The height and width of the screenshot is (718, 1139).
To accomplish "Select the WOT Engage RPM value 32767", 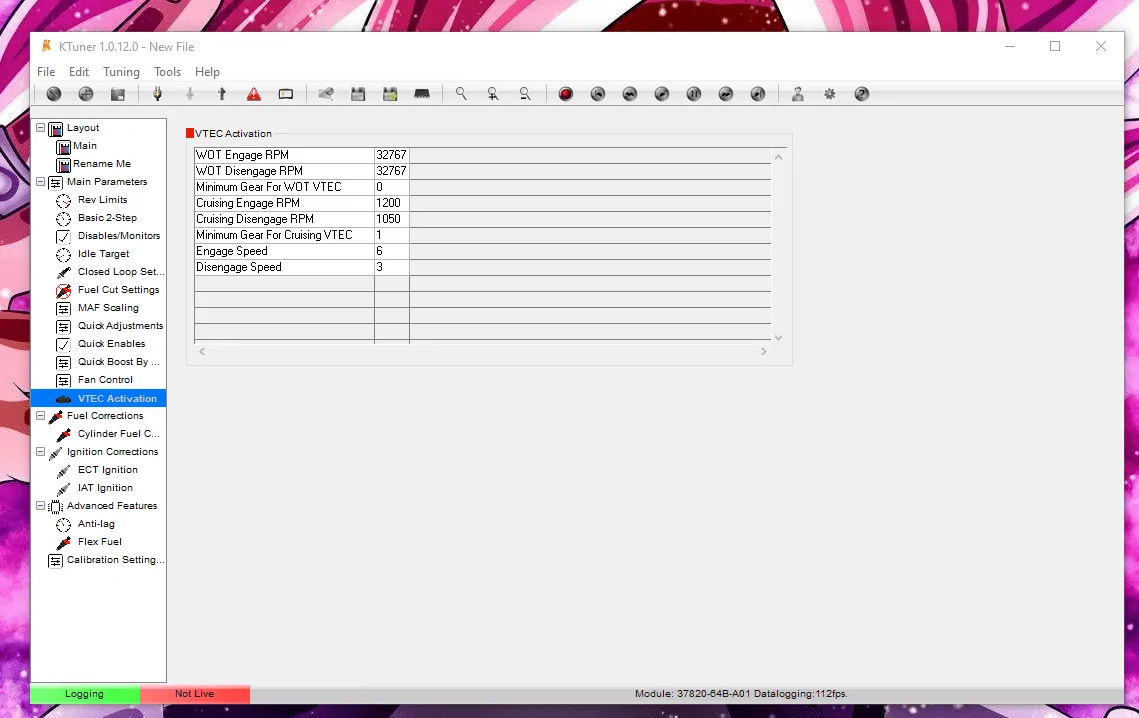I will 392,155.
